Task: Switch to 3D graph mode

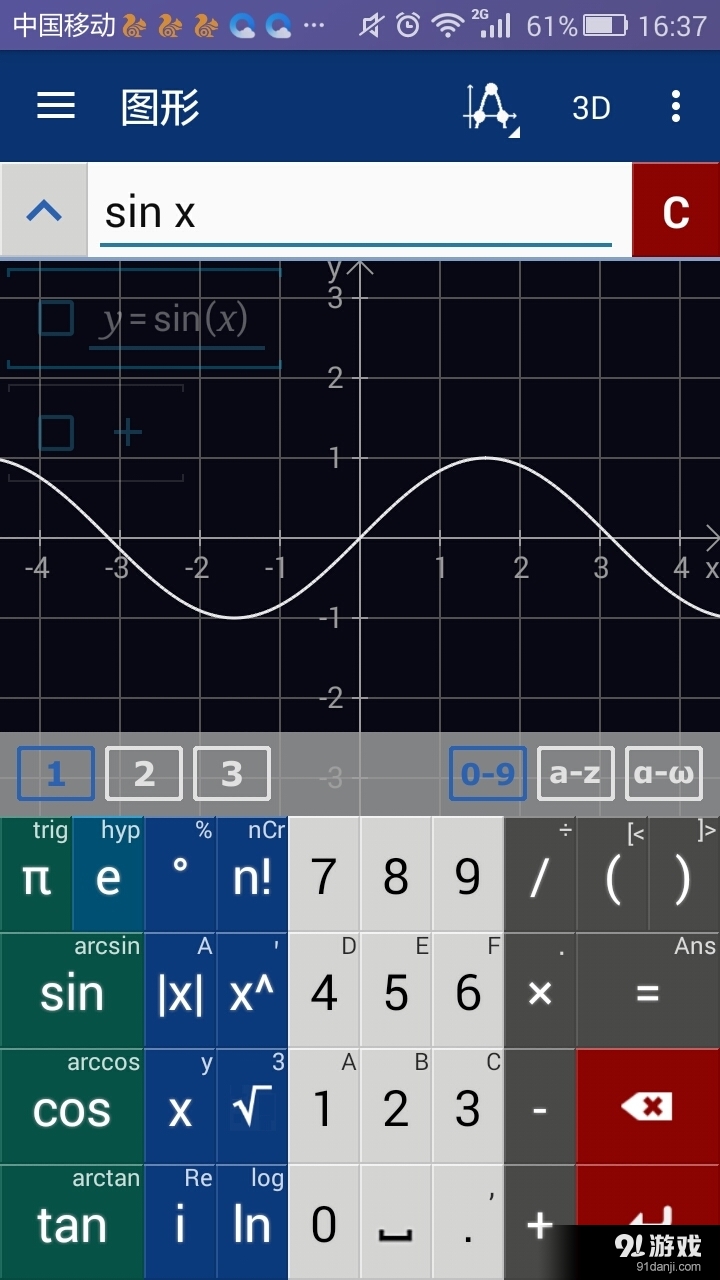Action: coord(591,107)
